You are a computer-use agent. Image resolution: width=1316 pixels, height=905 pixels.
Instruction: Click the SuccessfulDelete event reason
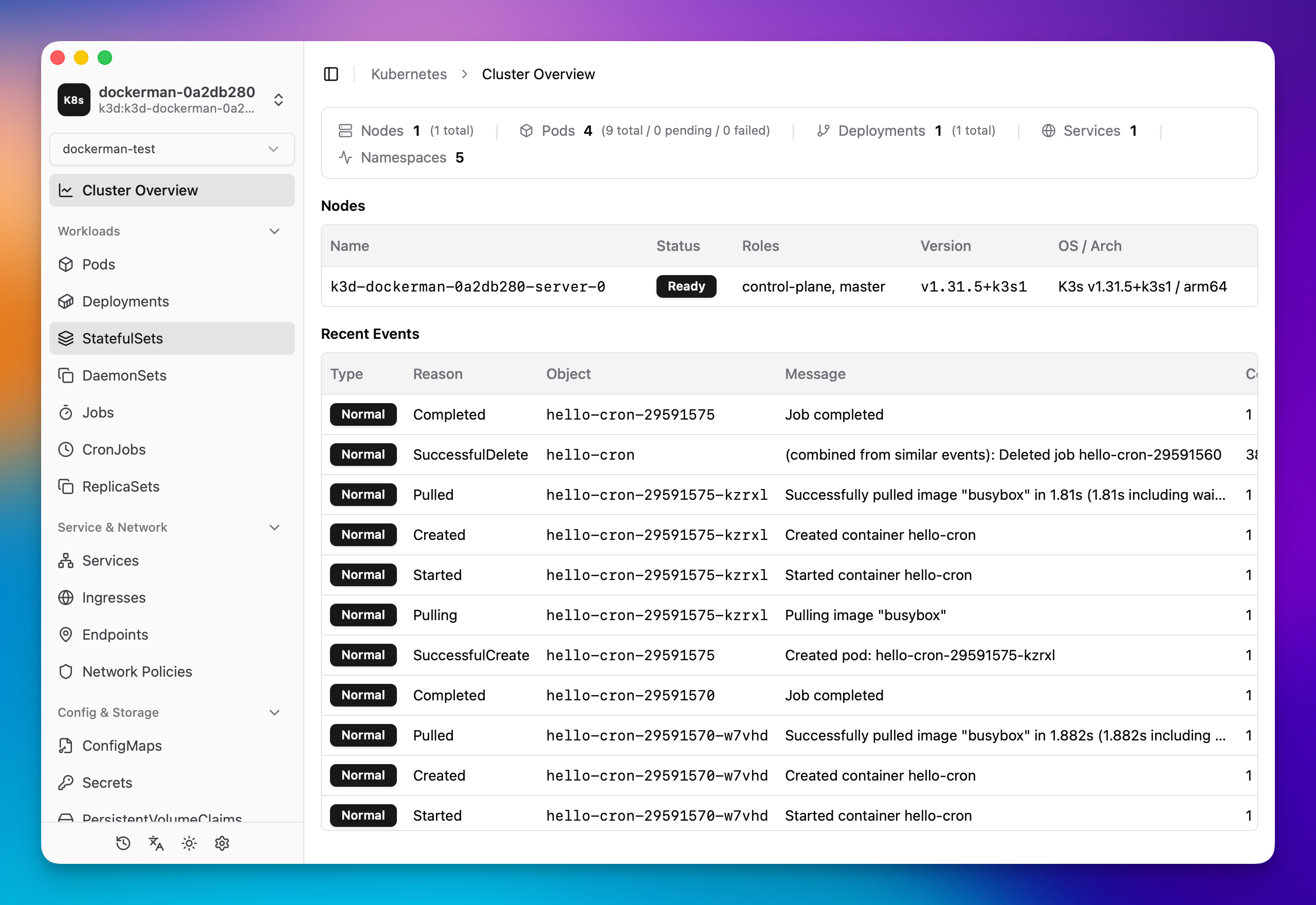(x=470, y=455)
